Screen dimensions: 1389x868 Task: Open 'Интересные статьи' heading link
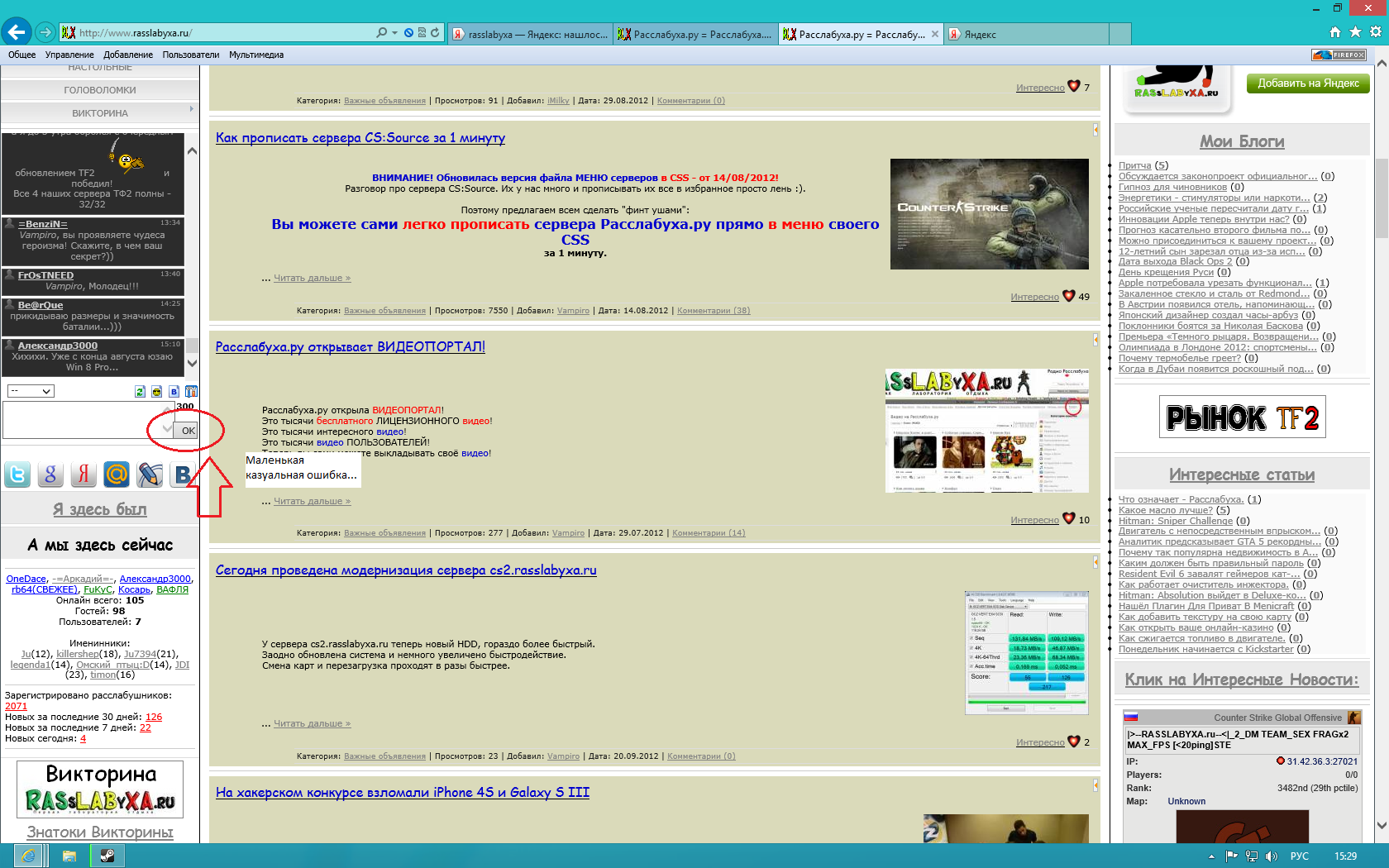[1242, 475]
